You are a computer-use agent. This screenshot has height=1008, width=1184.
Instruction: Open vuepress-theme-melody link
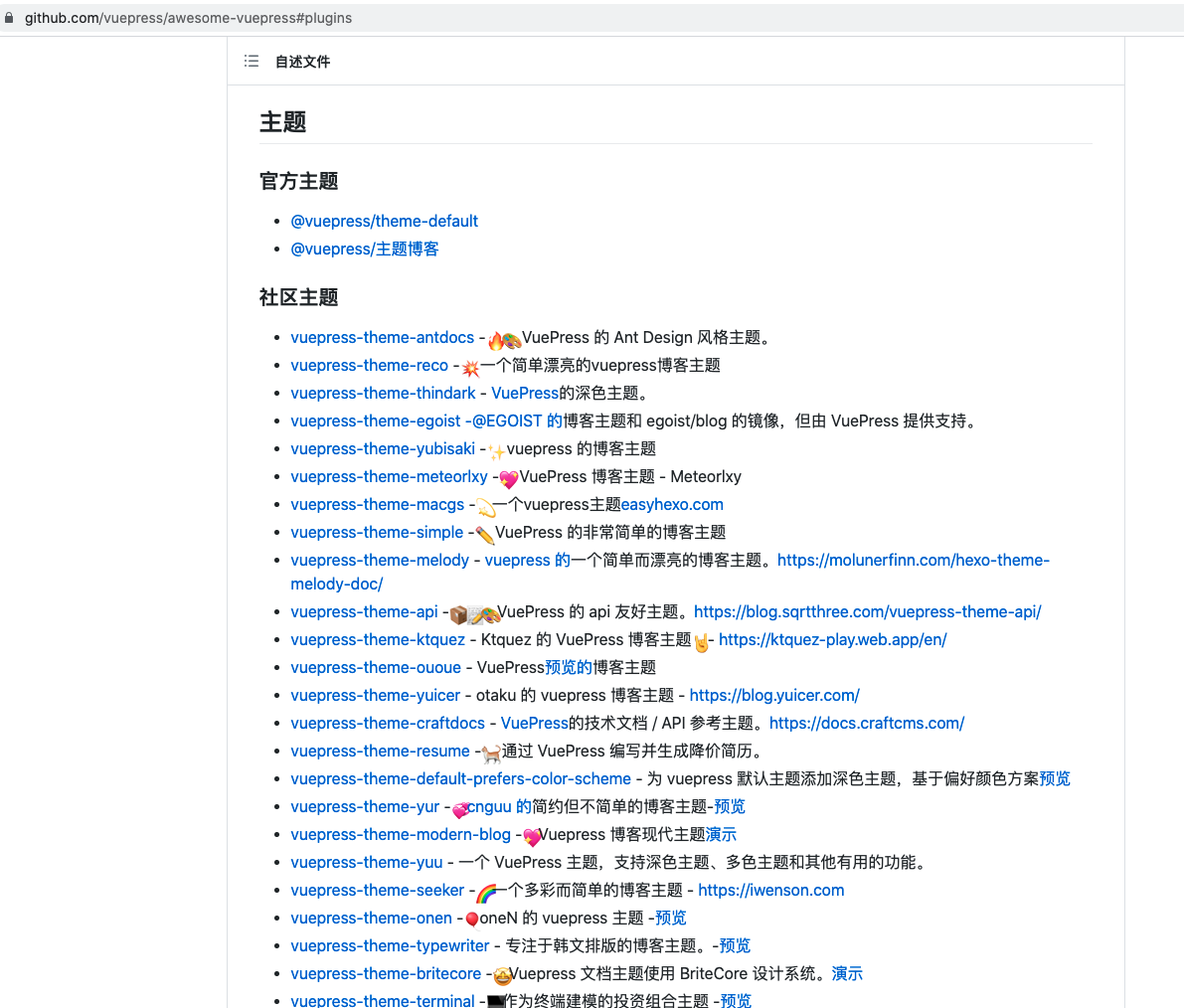(380, 561)
